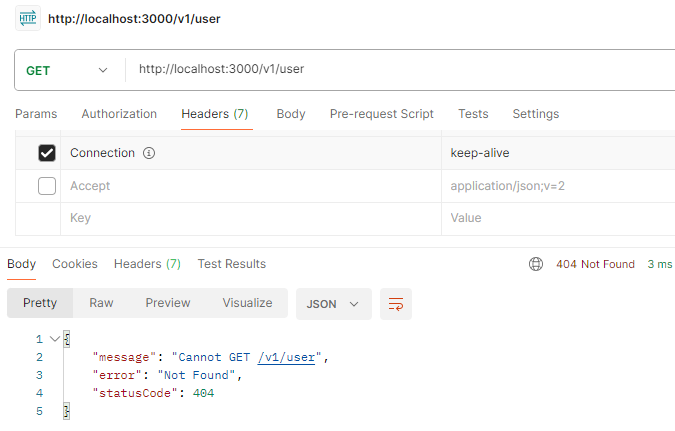This screenshot has height=431, width=675.
Task: Click the empty Key header field
Action: coord(250,218)
